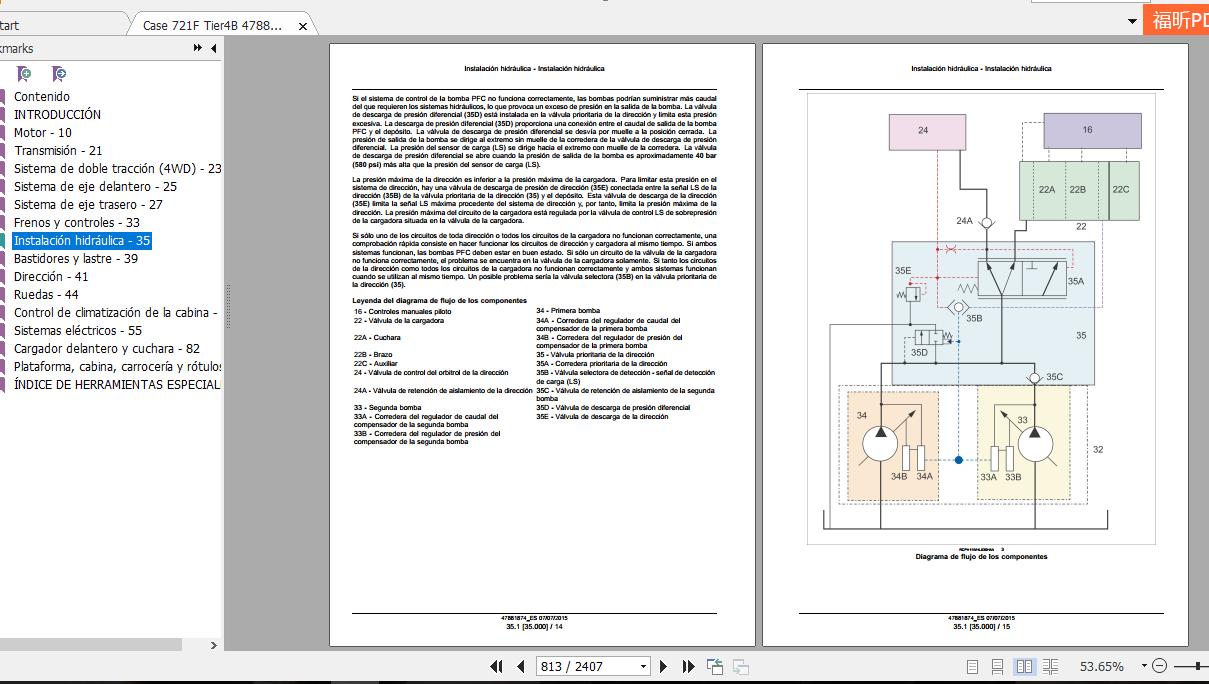Viewport: 1209px width, 684px height.
Task: Jump to the first page
Action: point(497,666)
